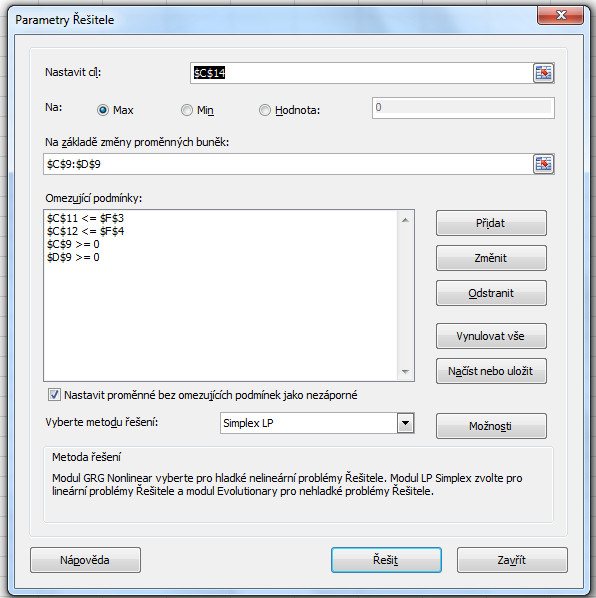Toggle non-negative variables checkbox

tap(54, 394)
